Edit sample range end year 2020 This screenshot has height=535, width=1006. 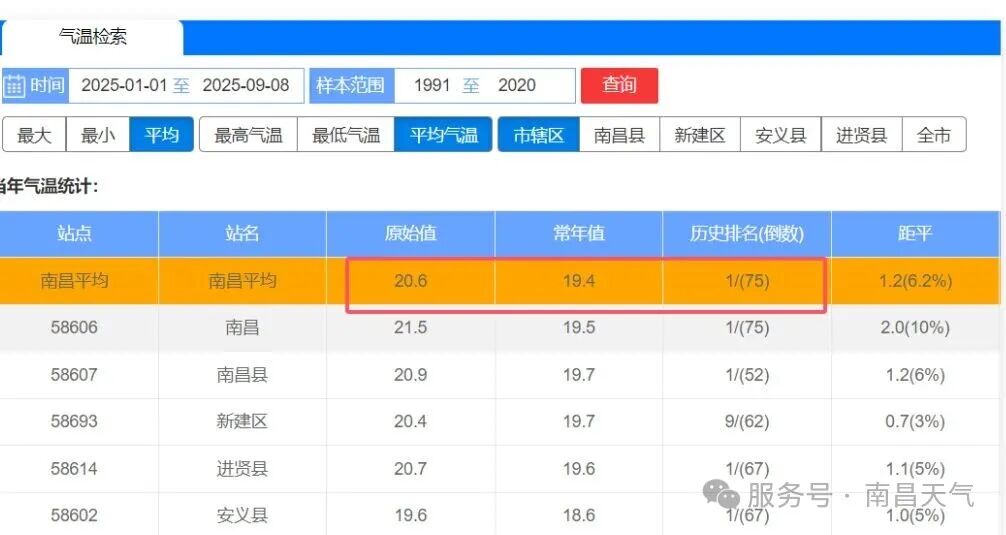coord(516,85)
